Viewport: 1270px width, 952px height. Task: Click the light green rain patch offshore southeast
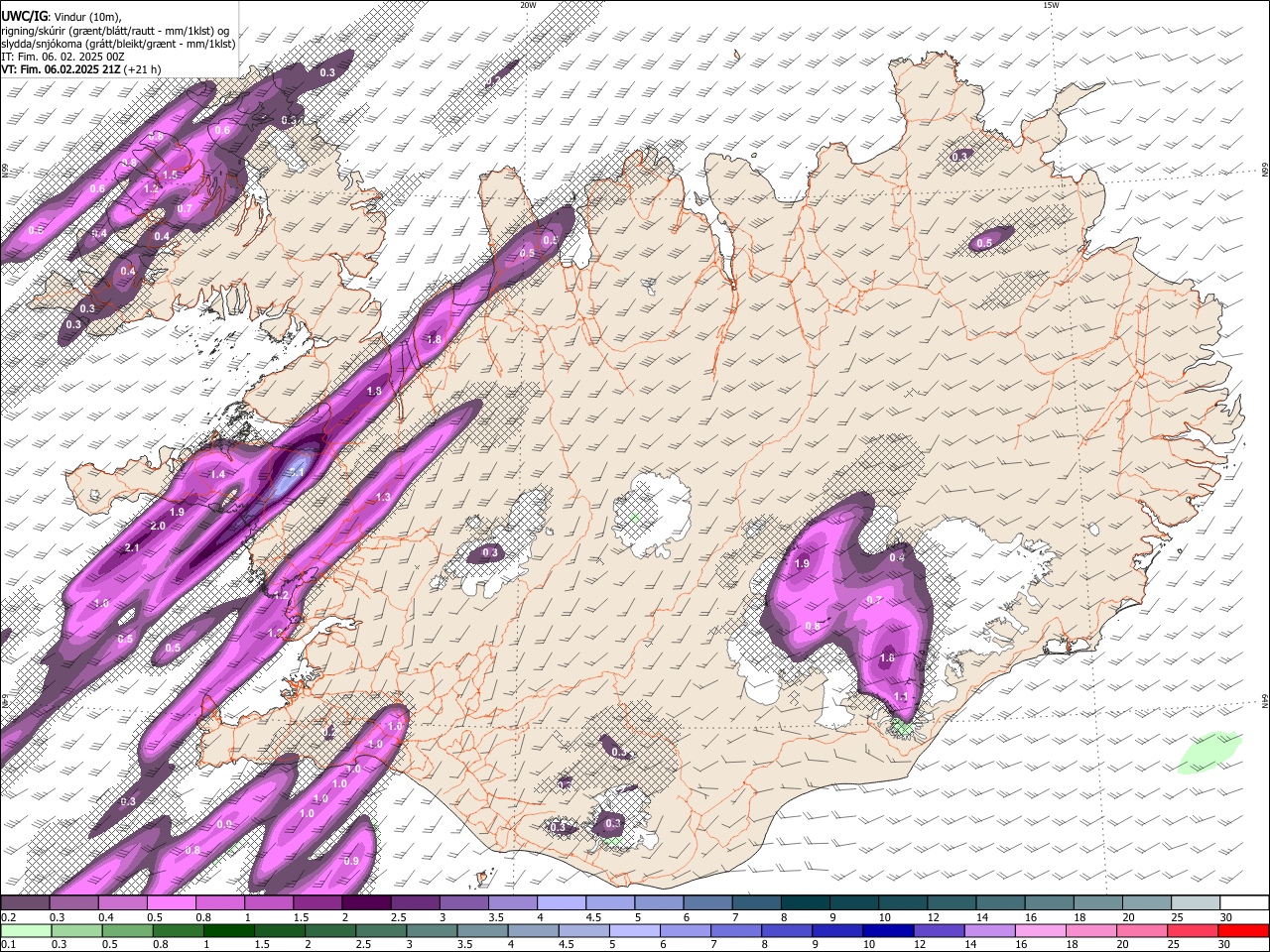tap(1209, 753)
